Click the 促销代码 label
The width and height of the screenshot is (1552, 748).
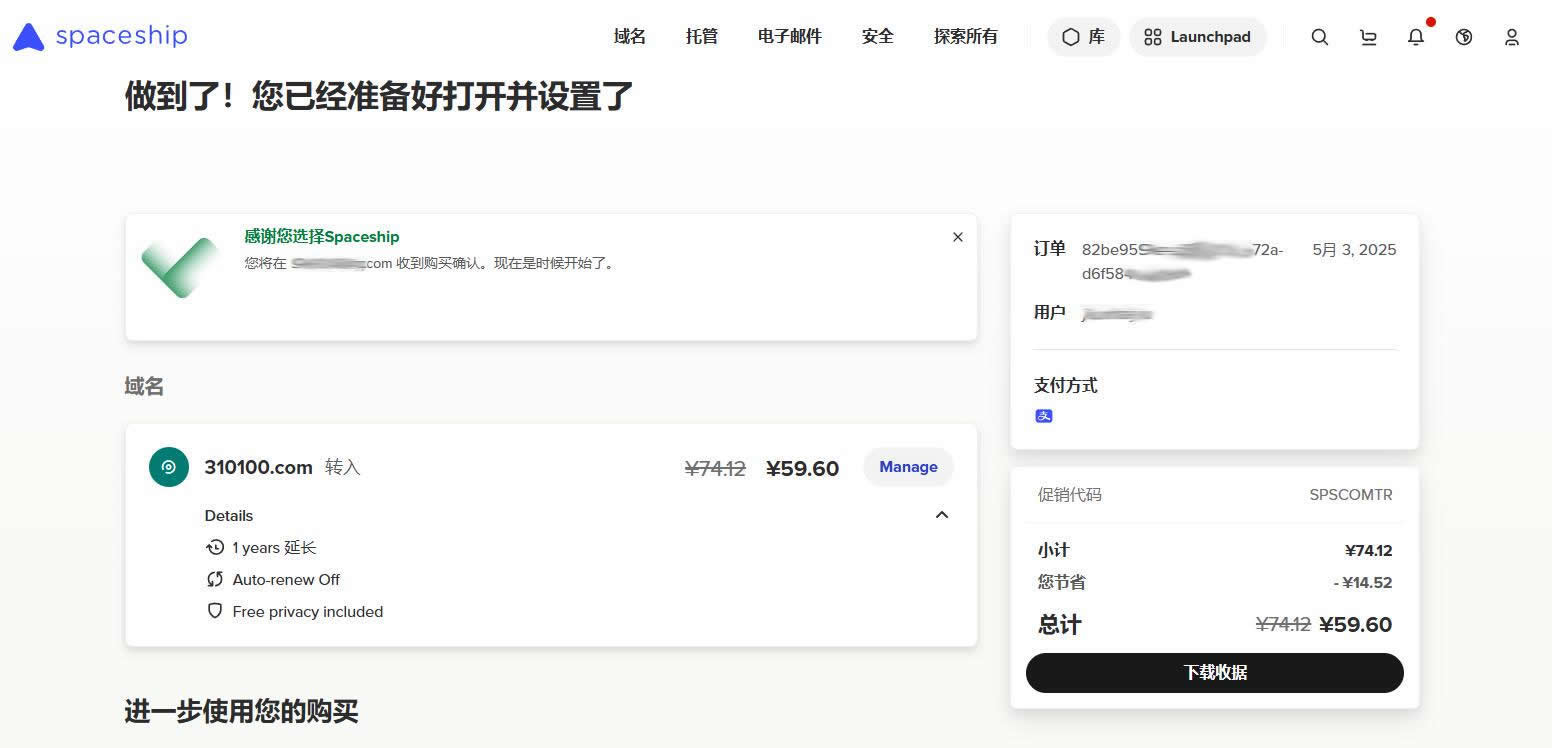[1070, 495]
